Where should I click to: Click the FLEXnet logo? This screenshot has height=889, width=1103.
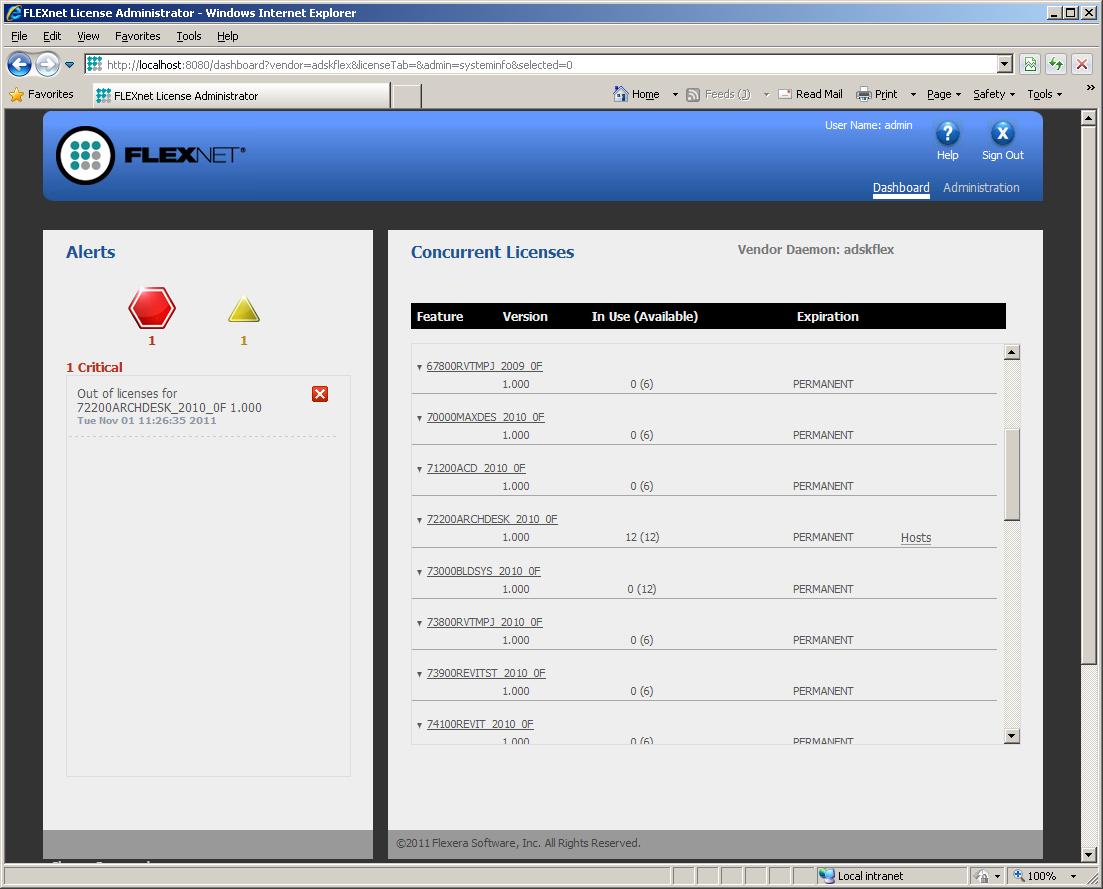pos(151,155)
